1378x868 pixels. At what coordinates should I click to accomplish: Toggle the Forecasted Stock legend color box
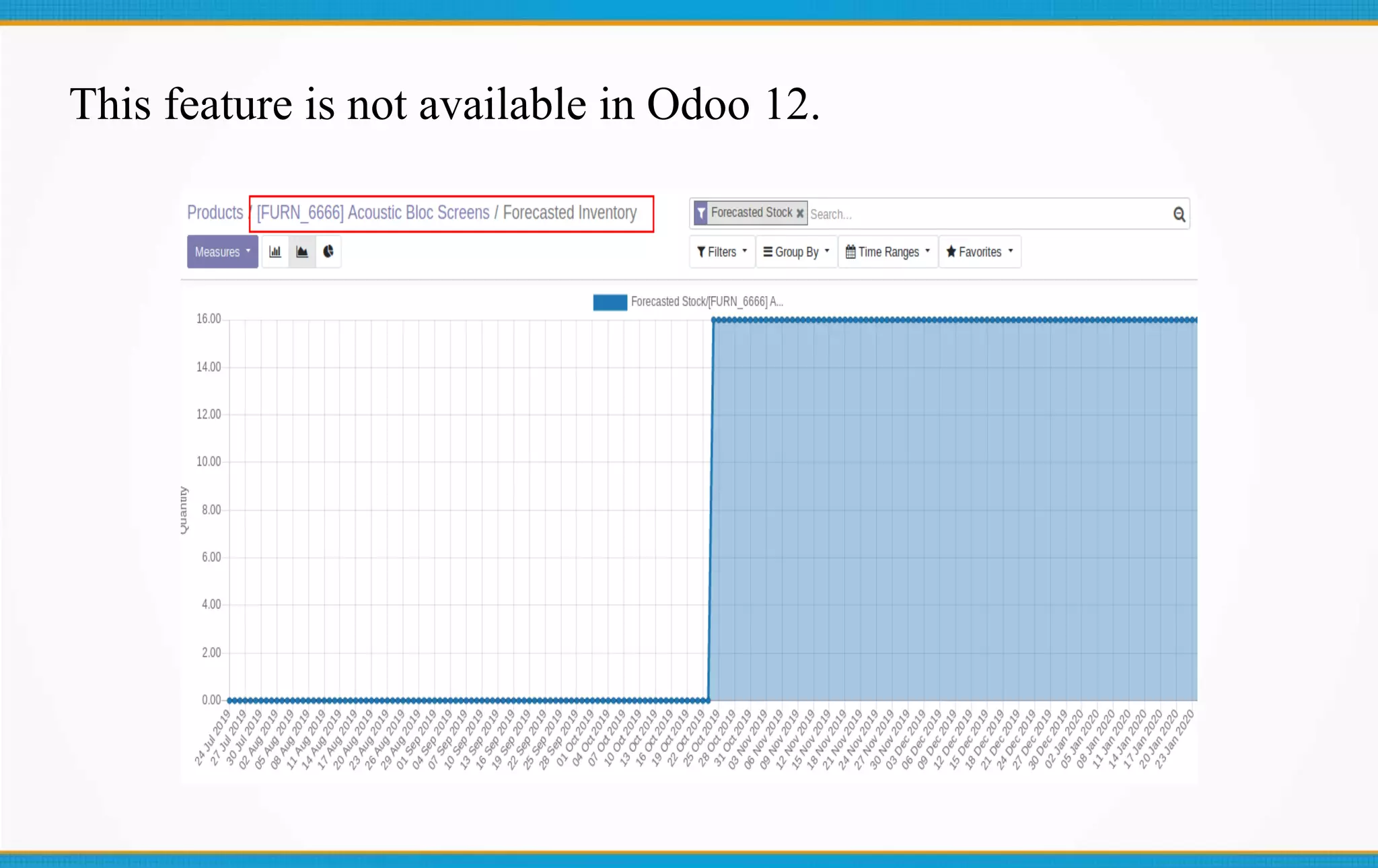pos(610,302)
